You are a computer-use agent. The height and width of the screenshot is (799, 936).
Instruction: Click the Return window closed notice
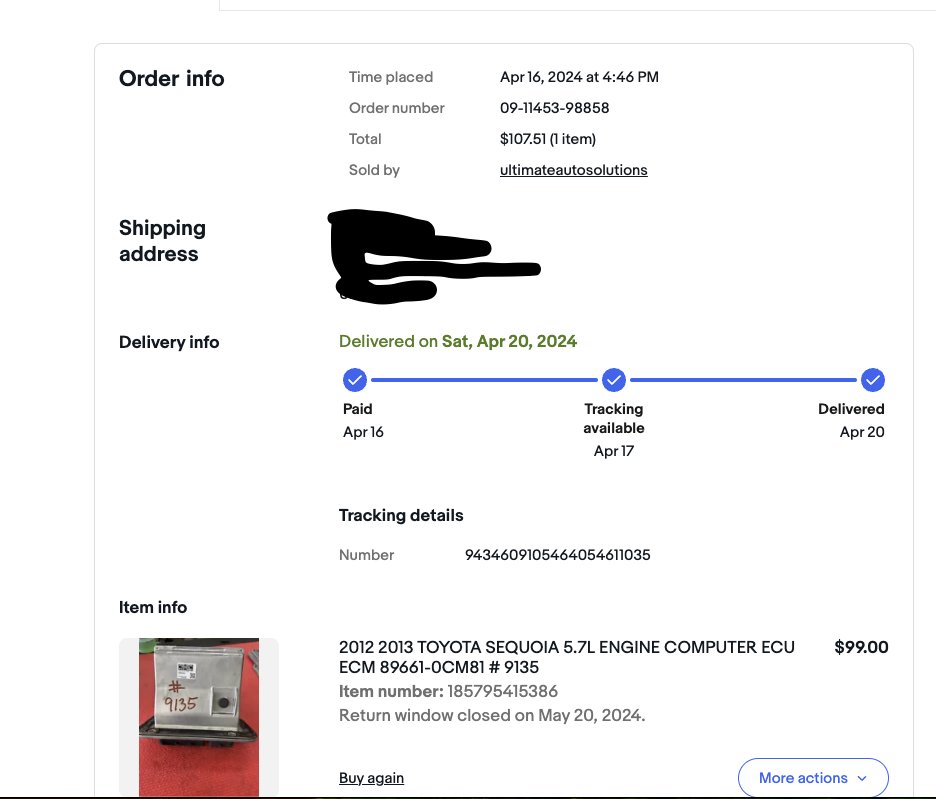pyautogui.click(x=492, y=715)
